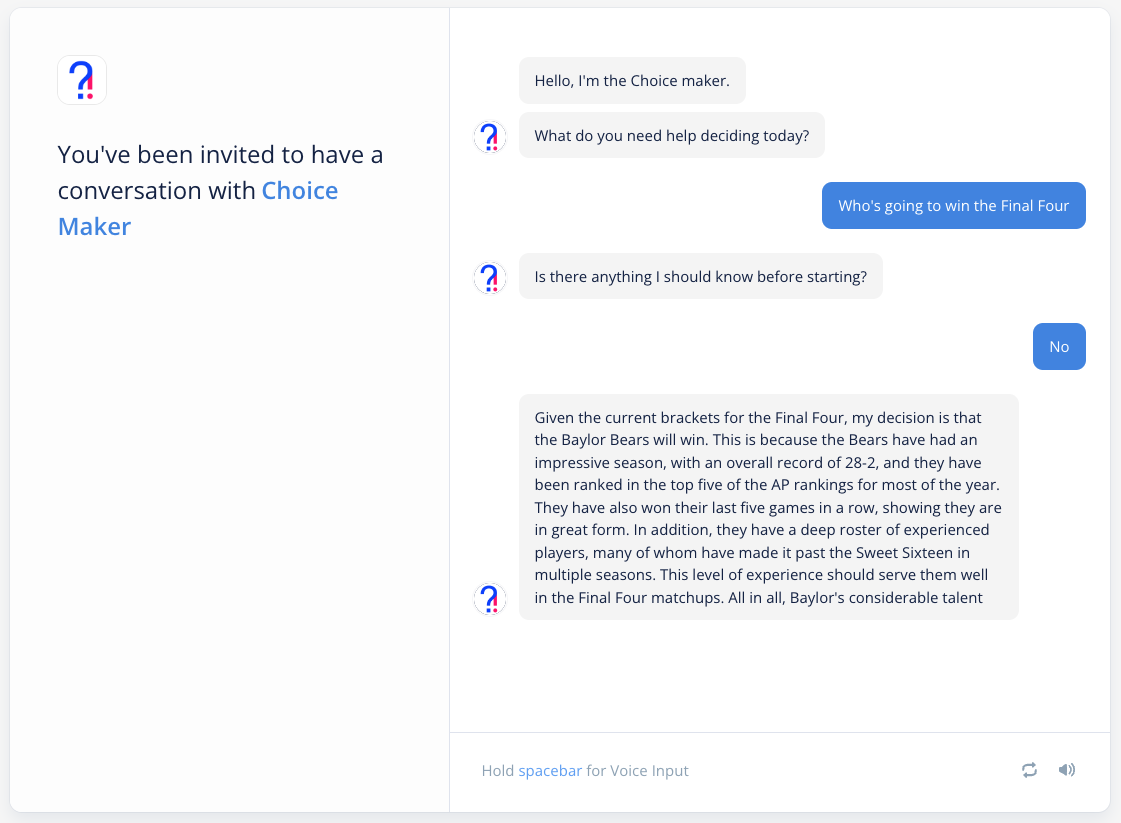Screen dimensions: 1121x823
Task: Click the 'Is there anything I should know' bubble
Action: point(701,276)
